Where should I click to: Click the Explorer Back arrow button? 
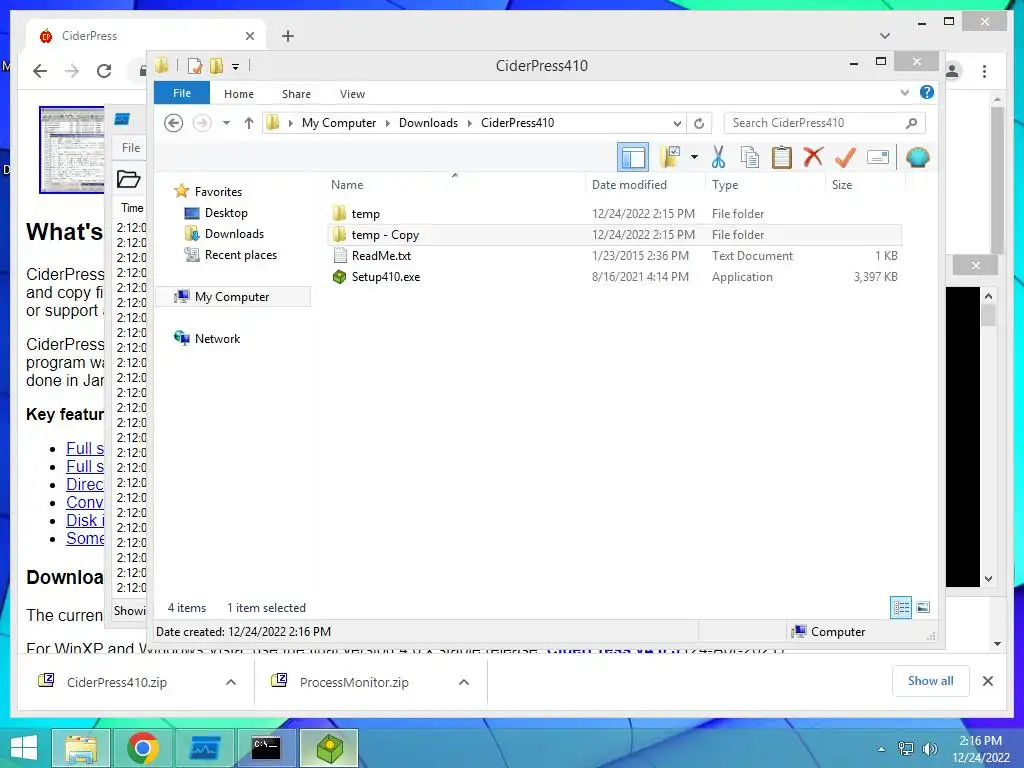[173, 123]
